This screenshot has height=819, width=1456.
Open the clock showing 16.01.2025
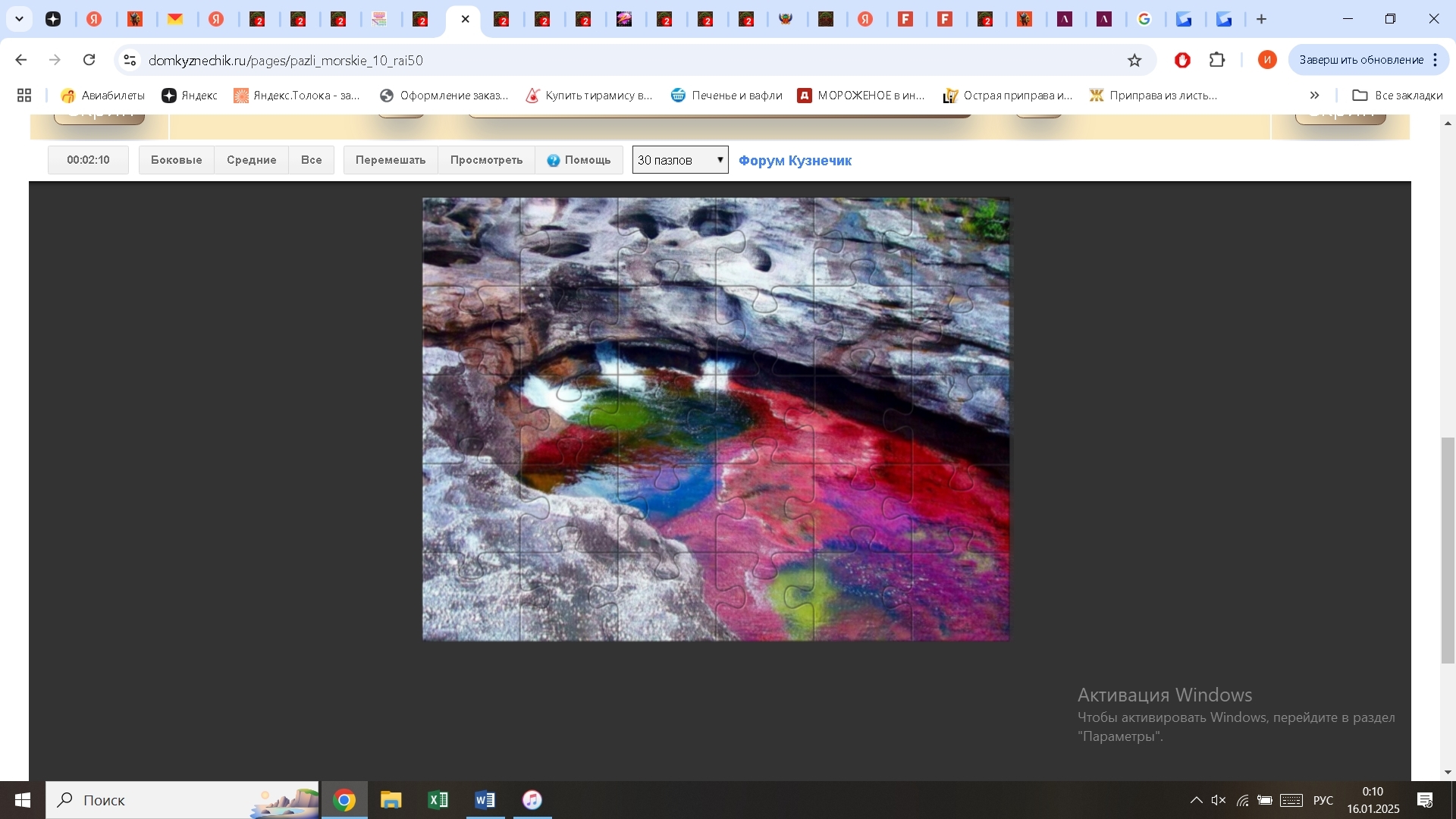1373,800
